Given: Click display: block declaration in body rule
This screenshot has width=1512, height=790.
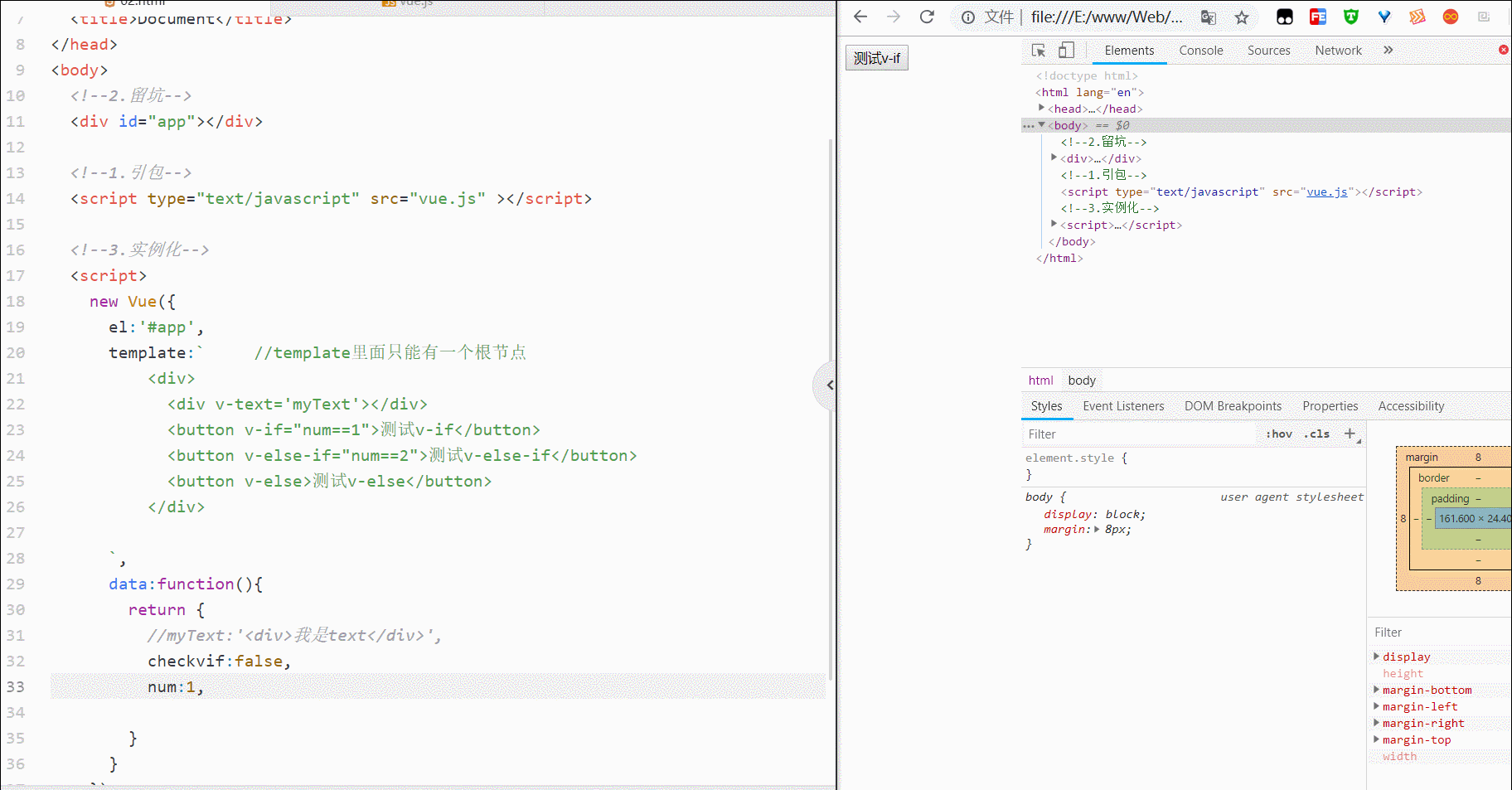Looking at the screenshot, I should pyautogui.click(x=1095, y=515).
